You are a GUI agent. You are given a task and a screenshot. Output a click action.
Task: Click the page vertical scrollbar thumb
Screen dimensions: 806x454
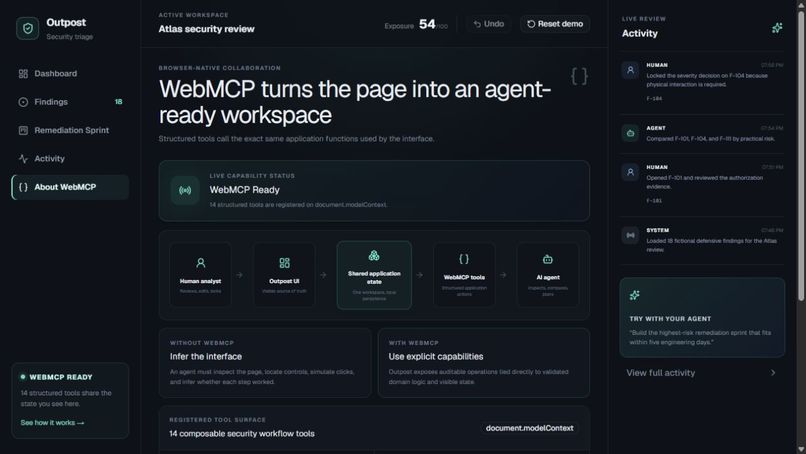coord(801,155)
